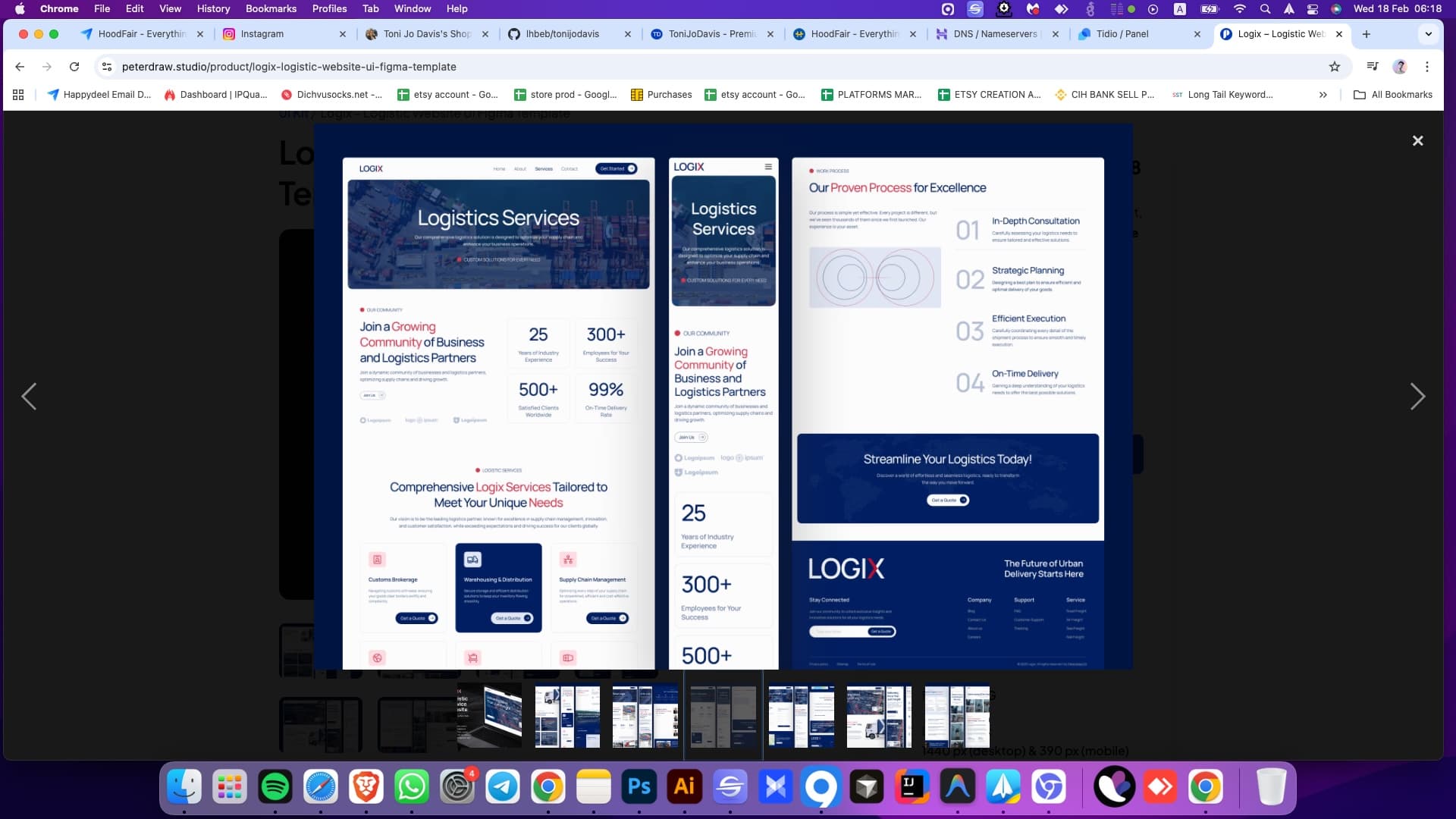Switch to the Instagram tab
Viewport: 1456px width, 819px height.
tap(262, 34)
